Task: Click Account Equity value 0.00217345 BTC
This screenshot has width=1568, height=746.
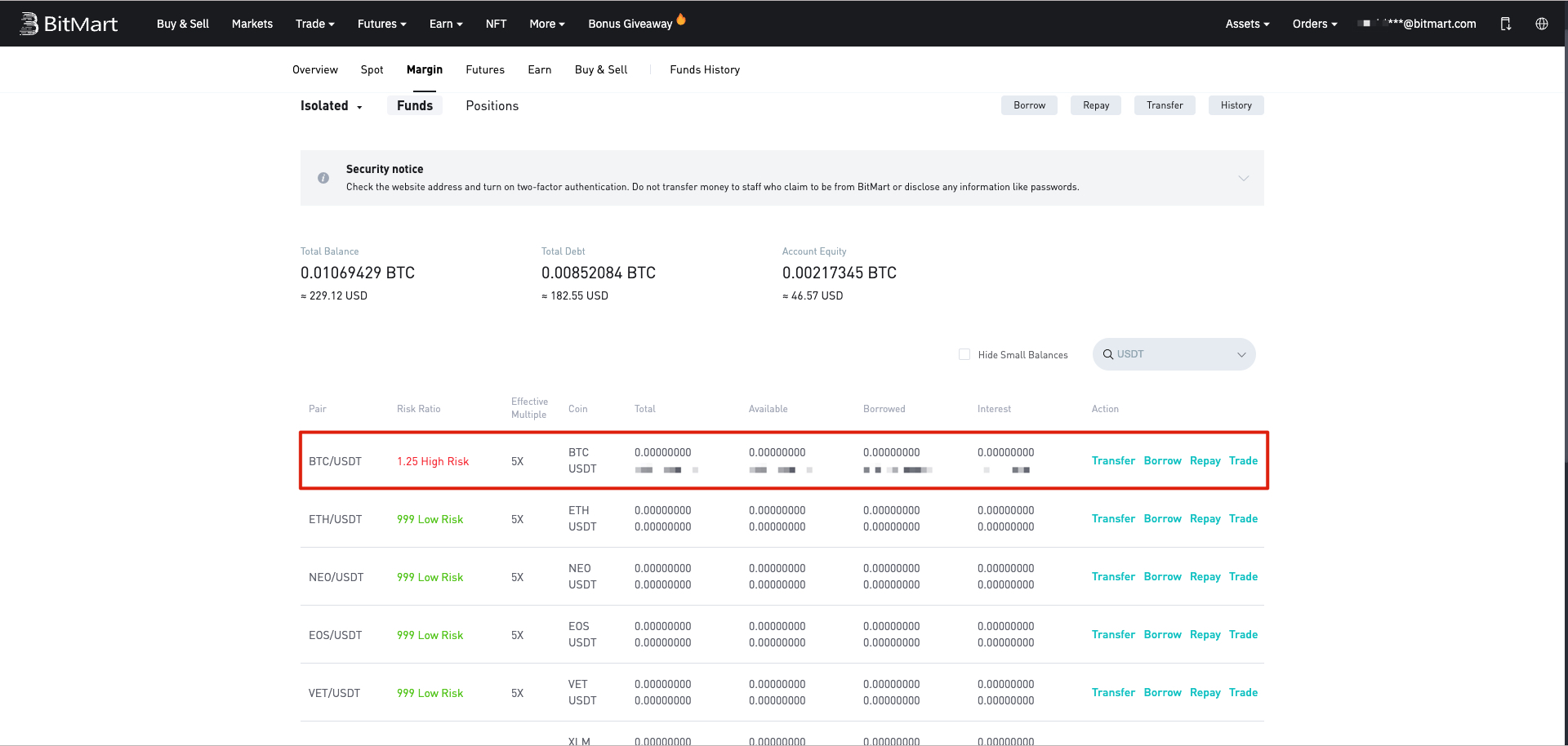Action: click(x=840, y=273)
